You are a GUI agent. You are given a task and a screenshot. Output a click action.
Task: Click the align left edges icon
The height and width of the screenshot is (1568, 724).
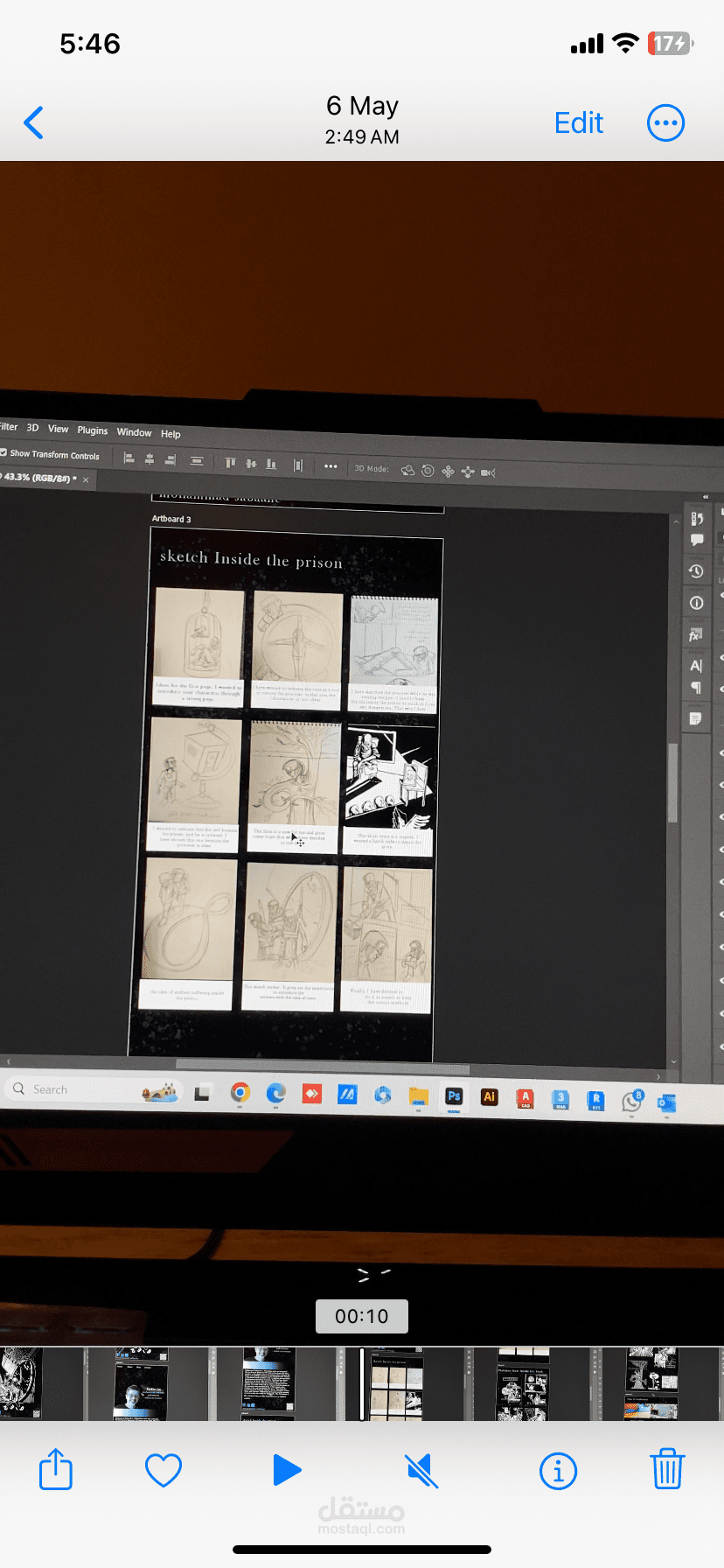click(129, 458)
